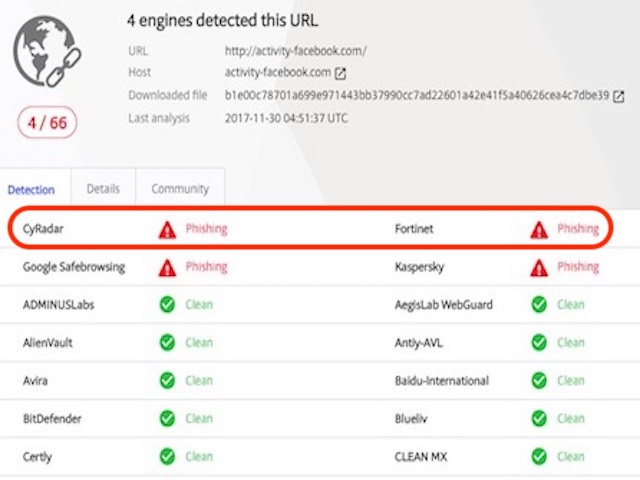Click Avira's Clean result text
The image size is (640, 480).
[x=199, y=380]
